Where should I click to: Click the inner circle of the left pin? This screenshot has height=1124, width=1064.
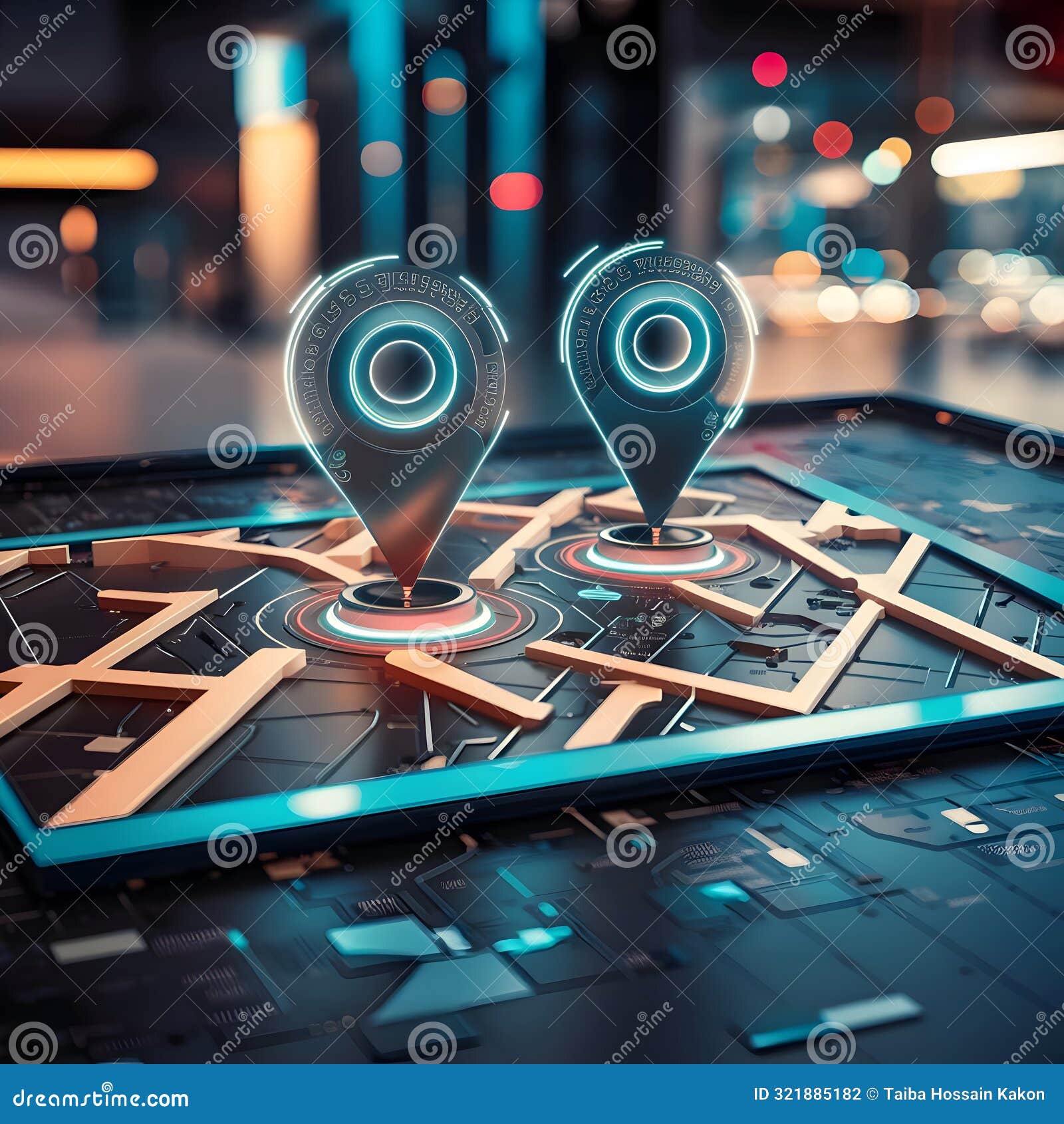point(407,369)
